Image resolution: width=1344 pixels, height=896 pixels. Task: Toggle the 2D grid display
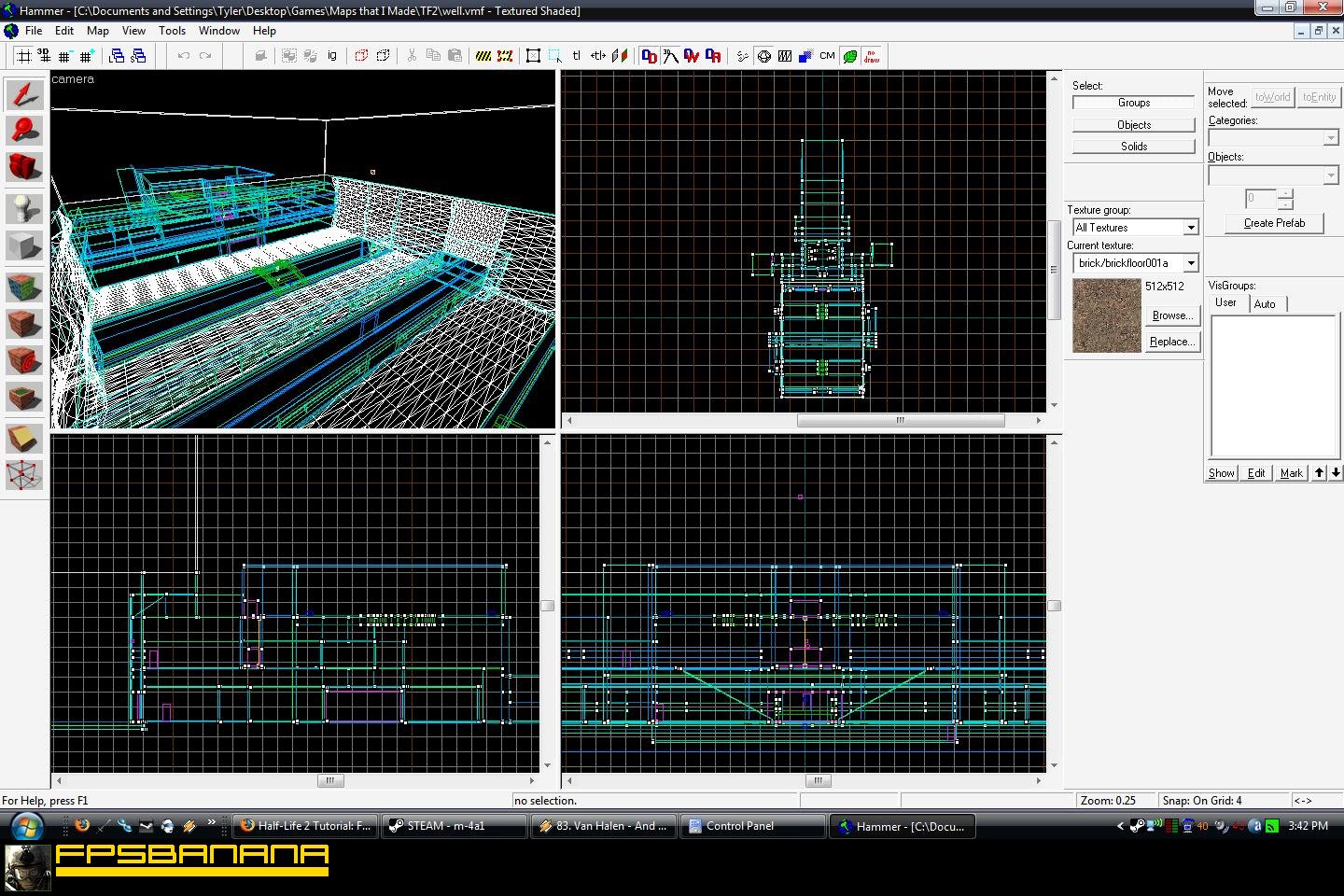click(24, 56)
